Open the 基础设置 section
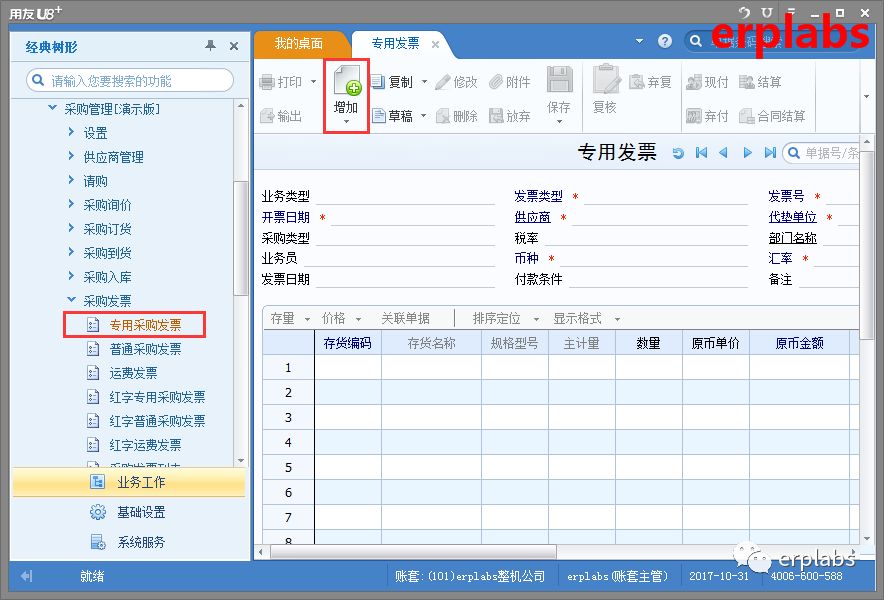This screenshot has height=600, width=884. coord(129,512)
